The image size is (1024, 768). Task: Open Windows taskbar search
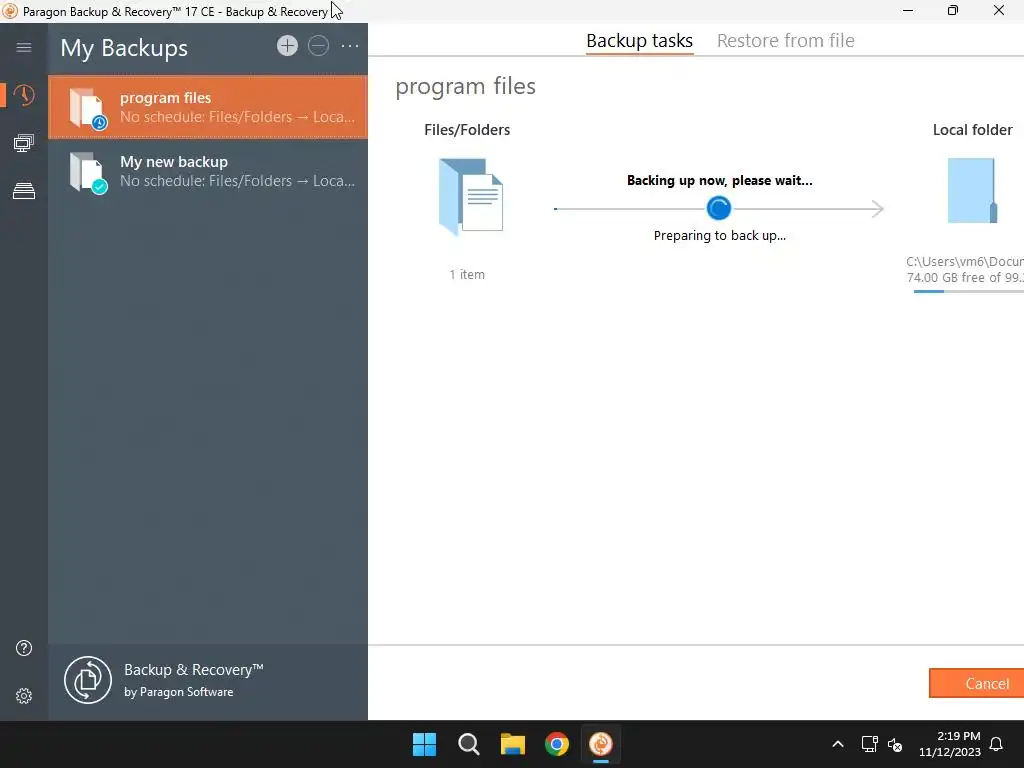(468, 744)
